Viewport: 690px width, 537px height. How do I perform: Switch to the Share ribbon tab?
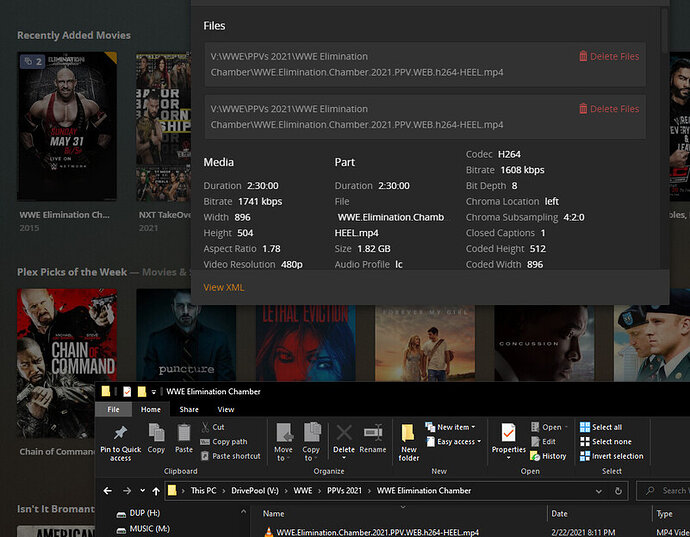(x=189, y=409)
